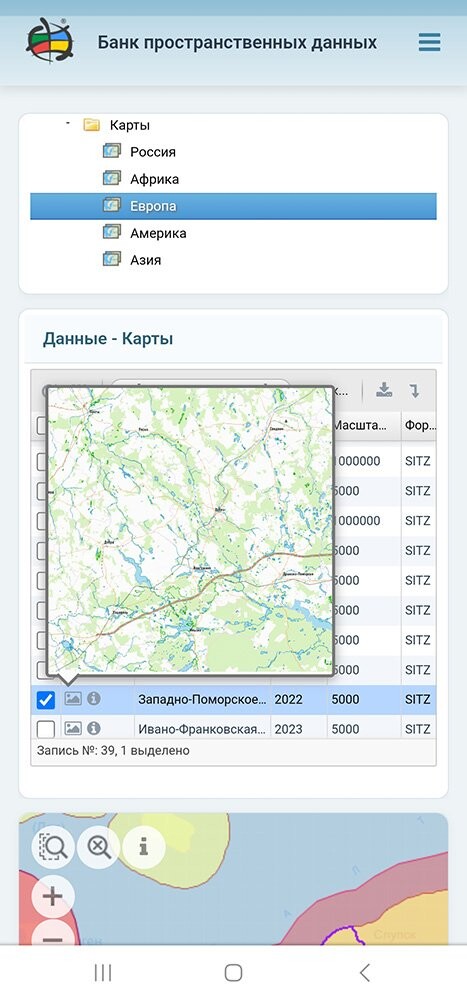
Task: Show image preview for Ивано-Франковская row
Action: tap(73, 728)
